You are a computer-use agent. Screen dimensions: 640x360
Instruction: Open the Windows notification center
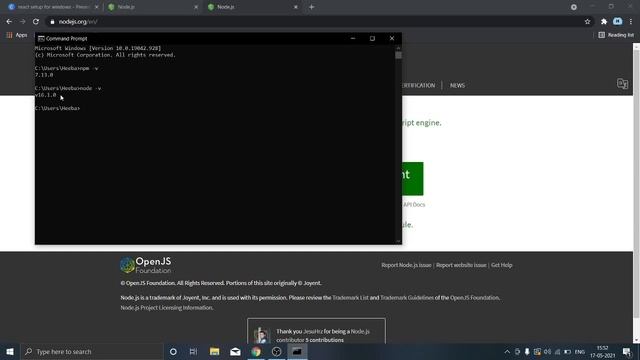627,351
